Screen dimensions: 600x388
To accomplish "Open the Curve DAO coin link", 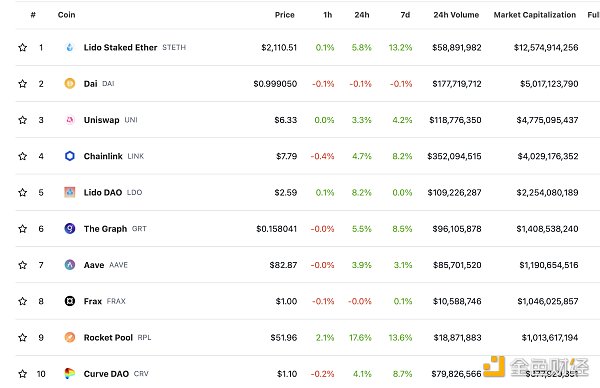I will 106,374.
